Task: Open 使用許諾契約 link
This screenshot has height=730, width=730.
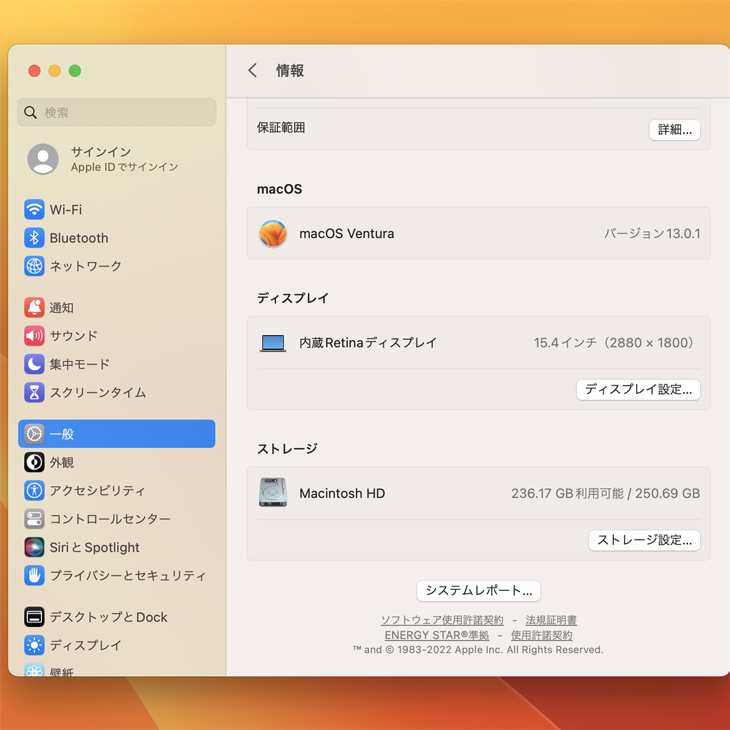Action: 541,635
